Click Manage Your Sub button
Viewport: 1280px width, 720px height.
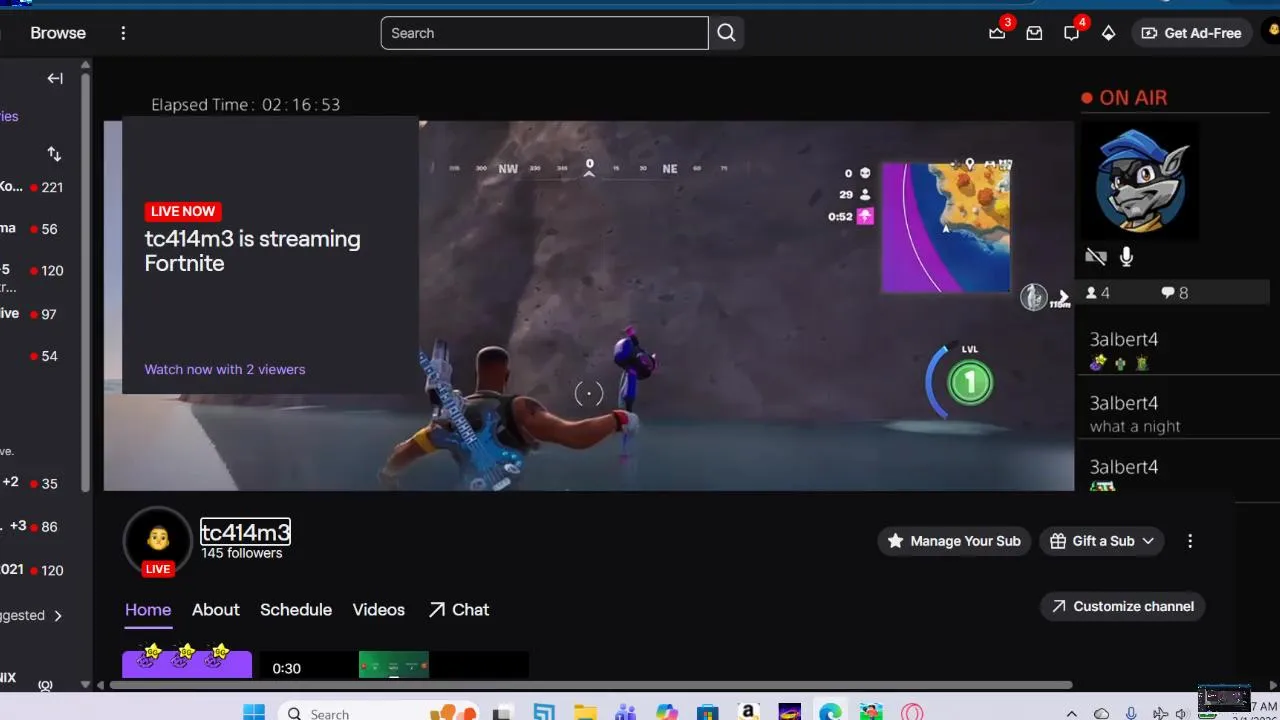tap(955, 541)
